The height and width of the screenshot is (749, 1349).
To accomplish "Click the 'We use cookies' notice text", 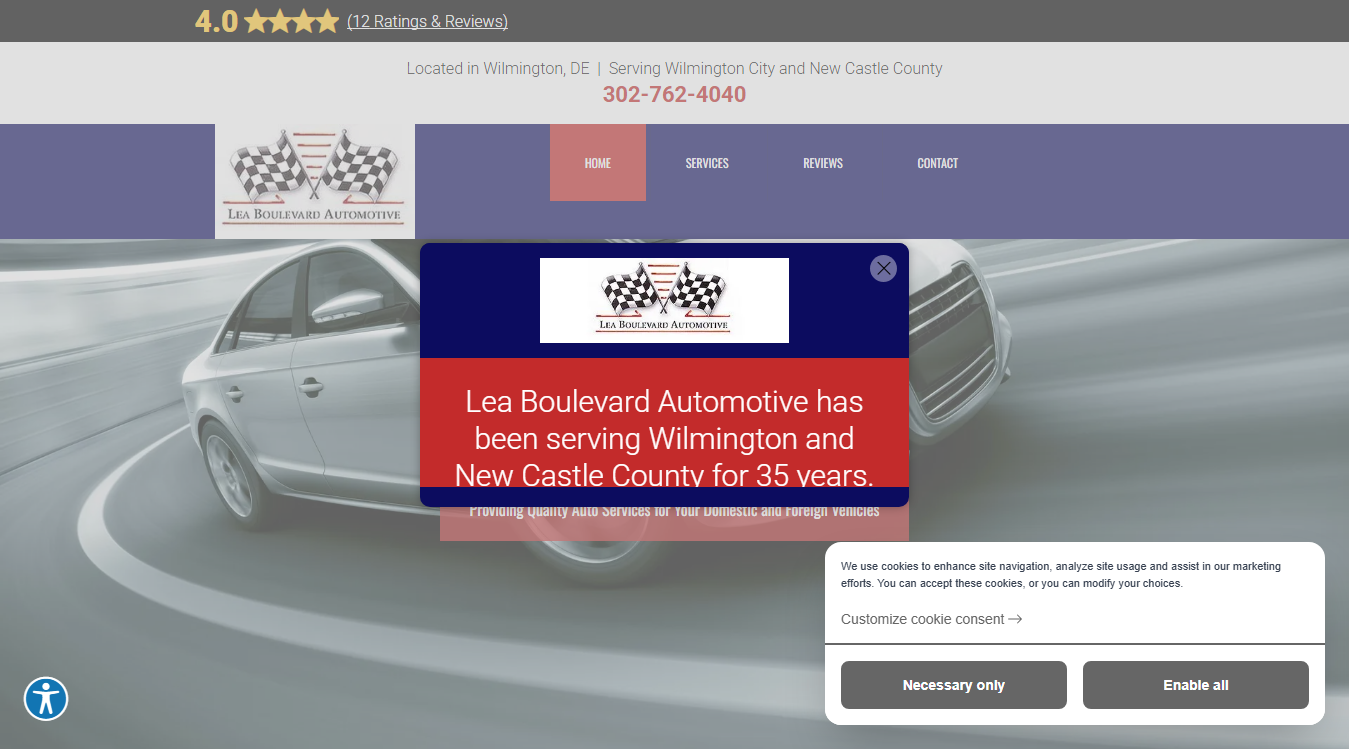I will (1061, 574).
